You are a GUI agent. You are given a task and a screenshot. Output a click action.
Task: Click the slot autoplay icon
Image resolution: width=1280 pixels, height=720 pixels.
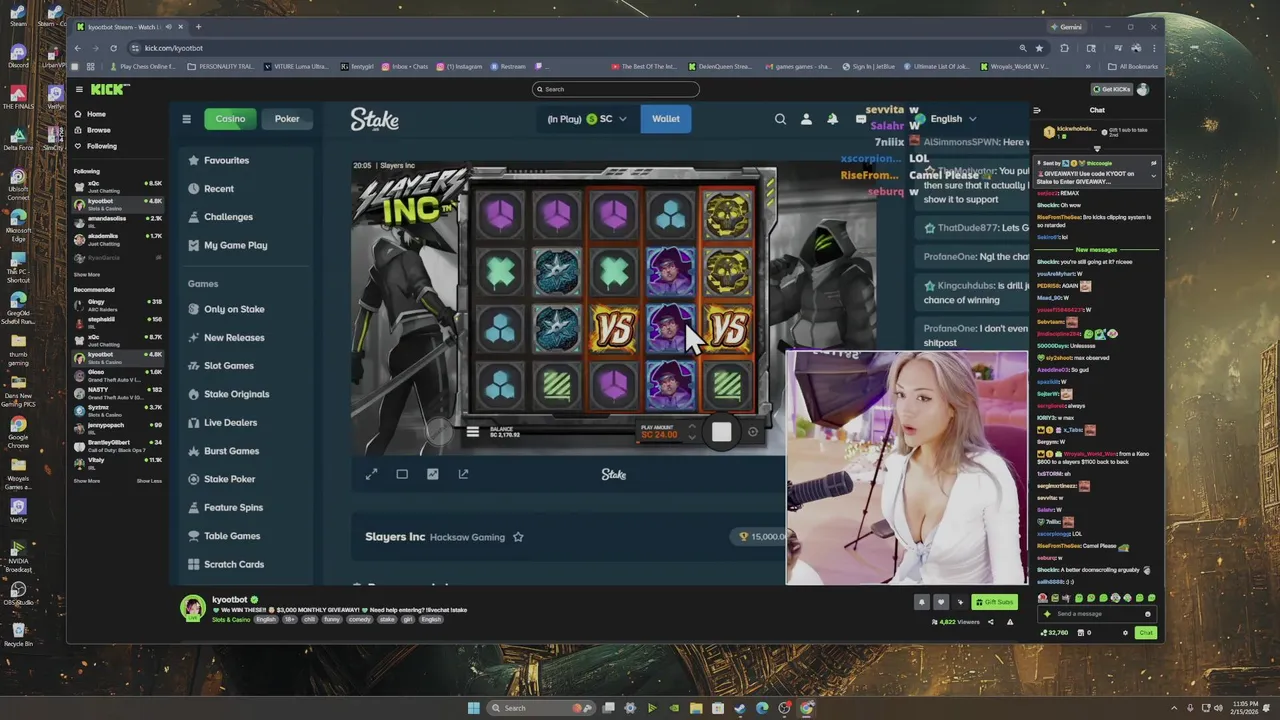tap(753, 432)
